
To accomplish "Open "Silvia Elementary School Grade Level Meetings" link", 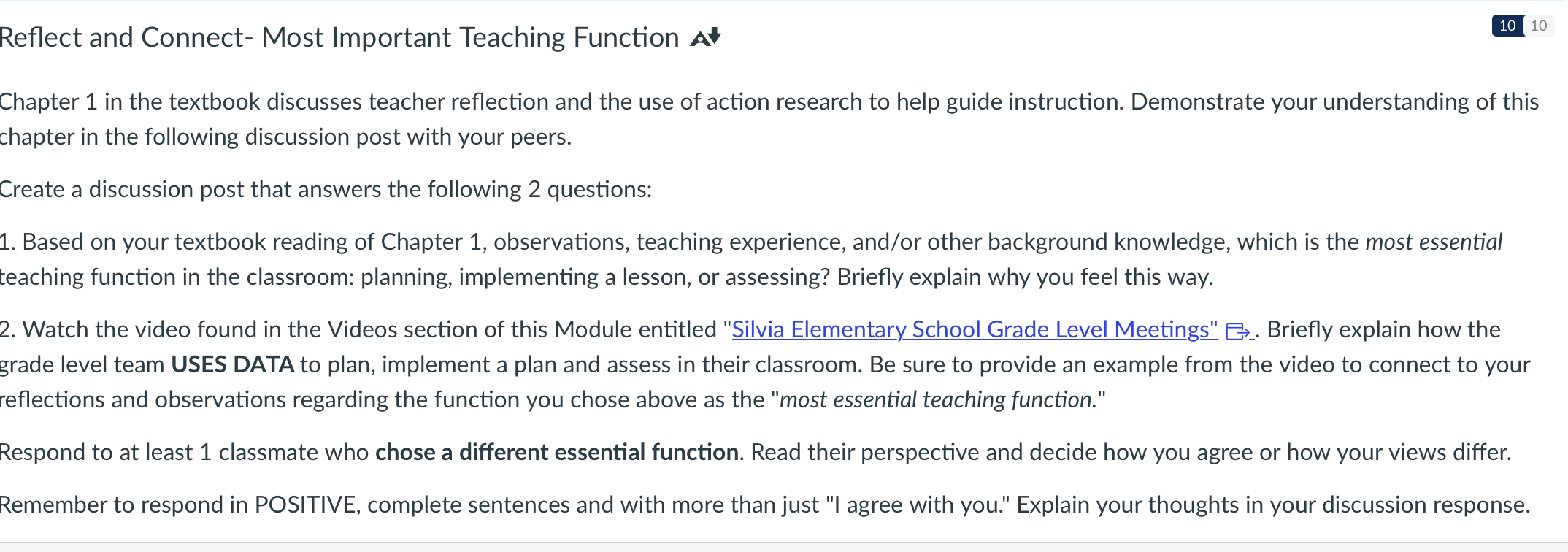I will [x=975, y=329].
